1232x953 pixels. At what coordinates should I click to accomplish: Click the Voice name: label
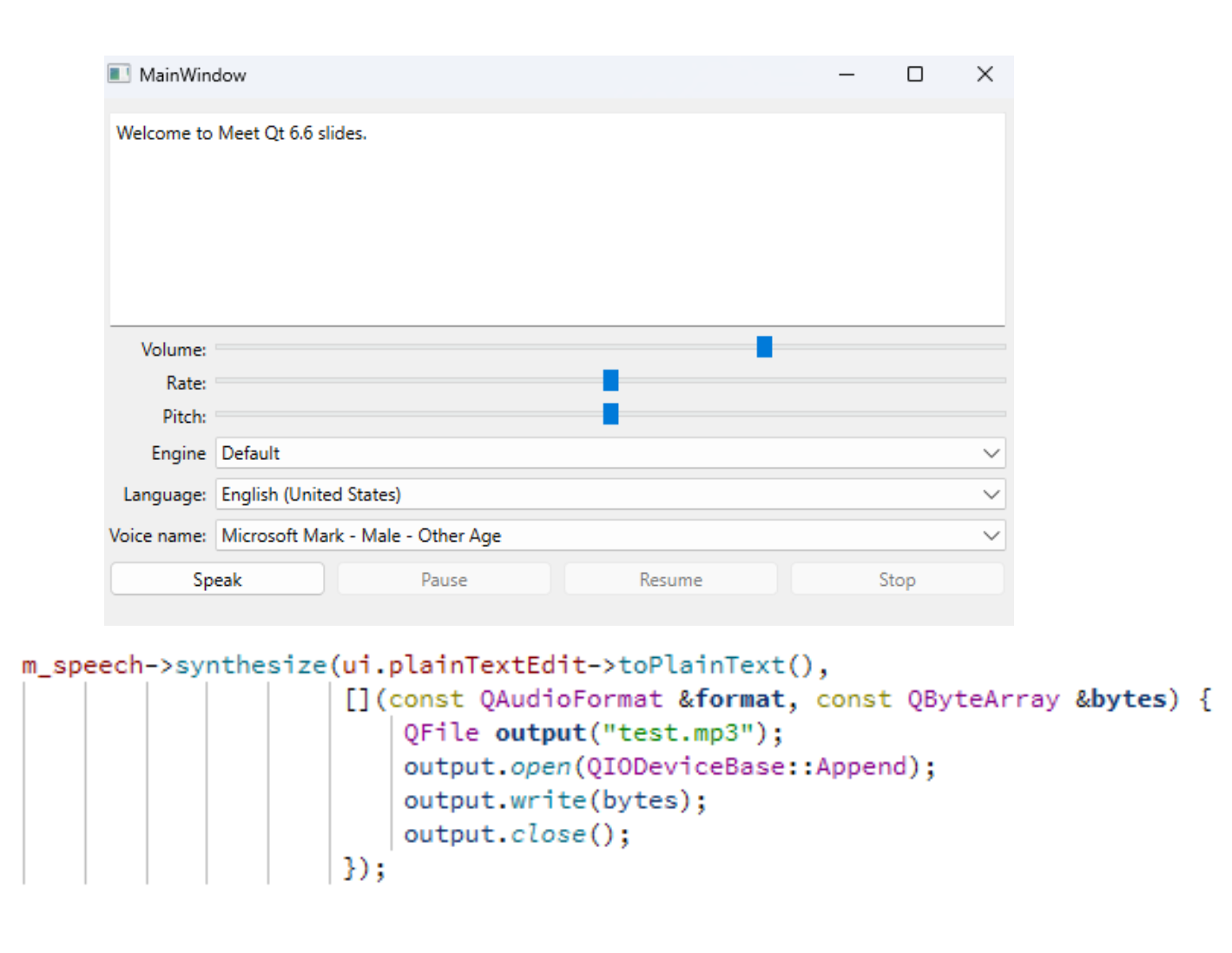click(157, 536)
